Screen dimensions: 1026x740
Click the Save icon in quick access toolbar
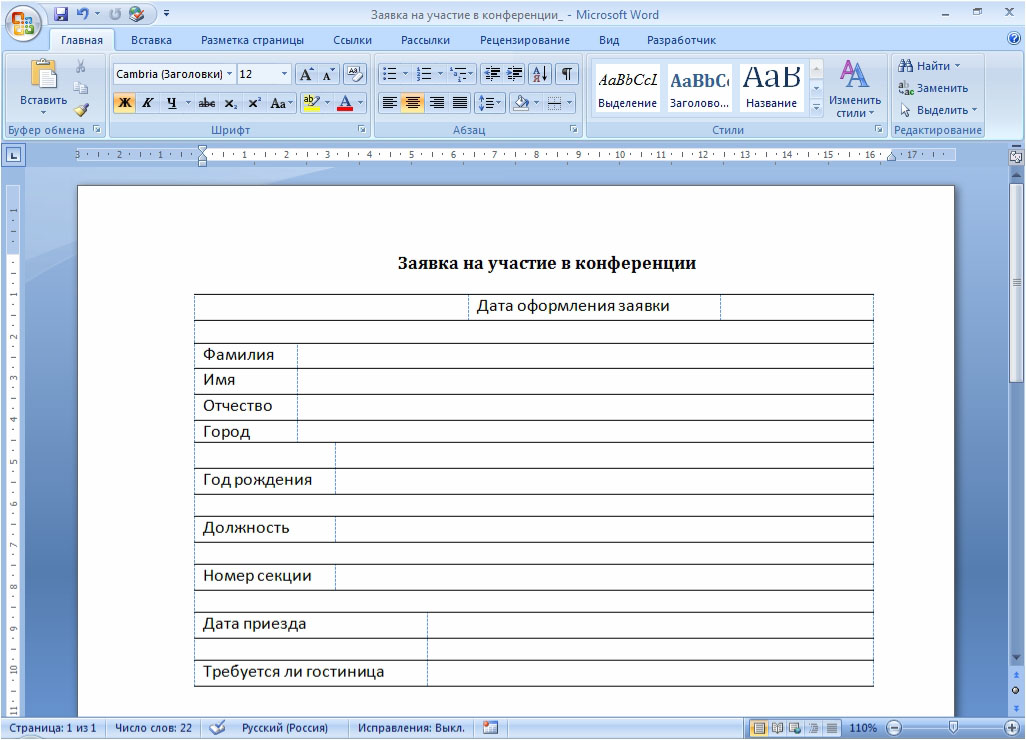click(x=61, y=14)
